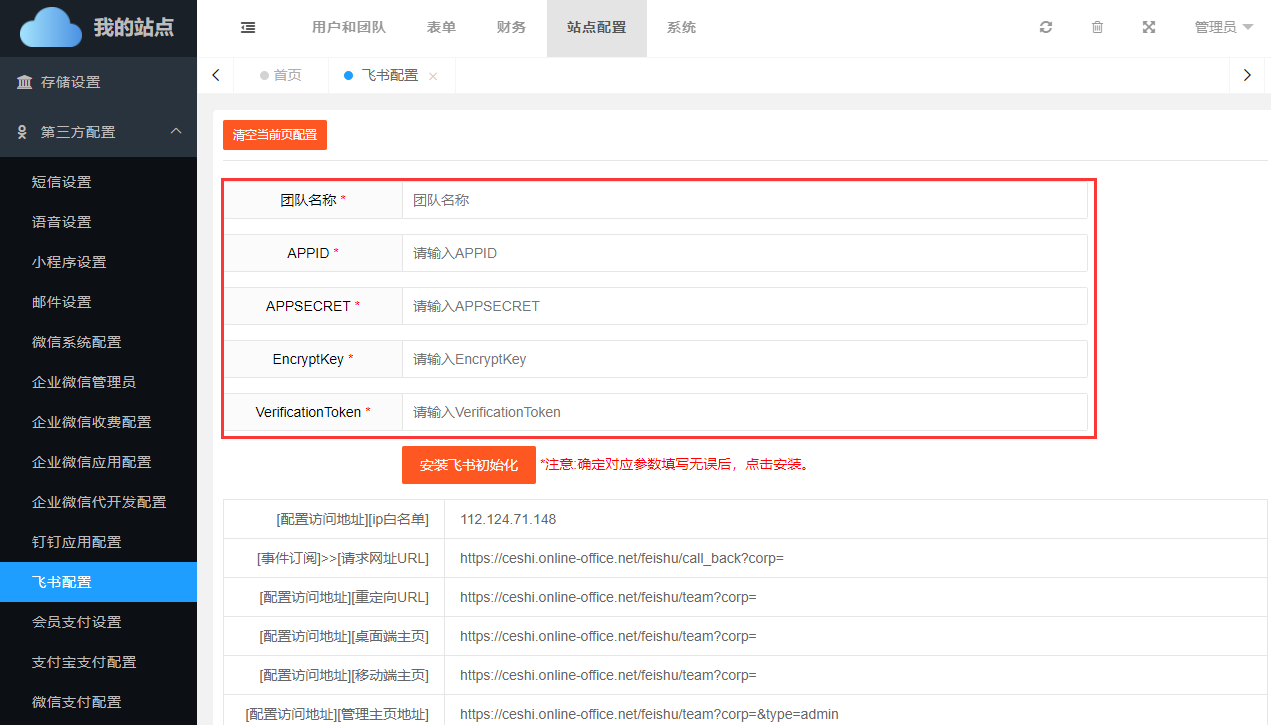Switch to the 用户和团队 top menu
The height and width of the screenshot is (725, 1271).
click(349, 28)
